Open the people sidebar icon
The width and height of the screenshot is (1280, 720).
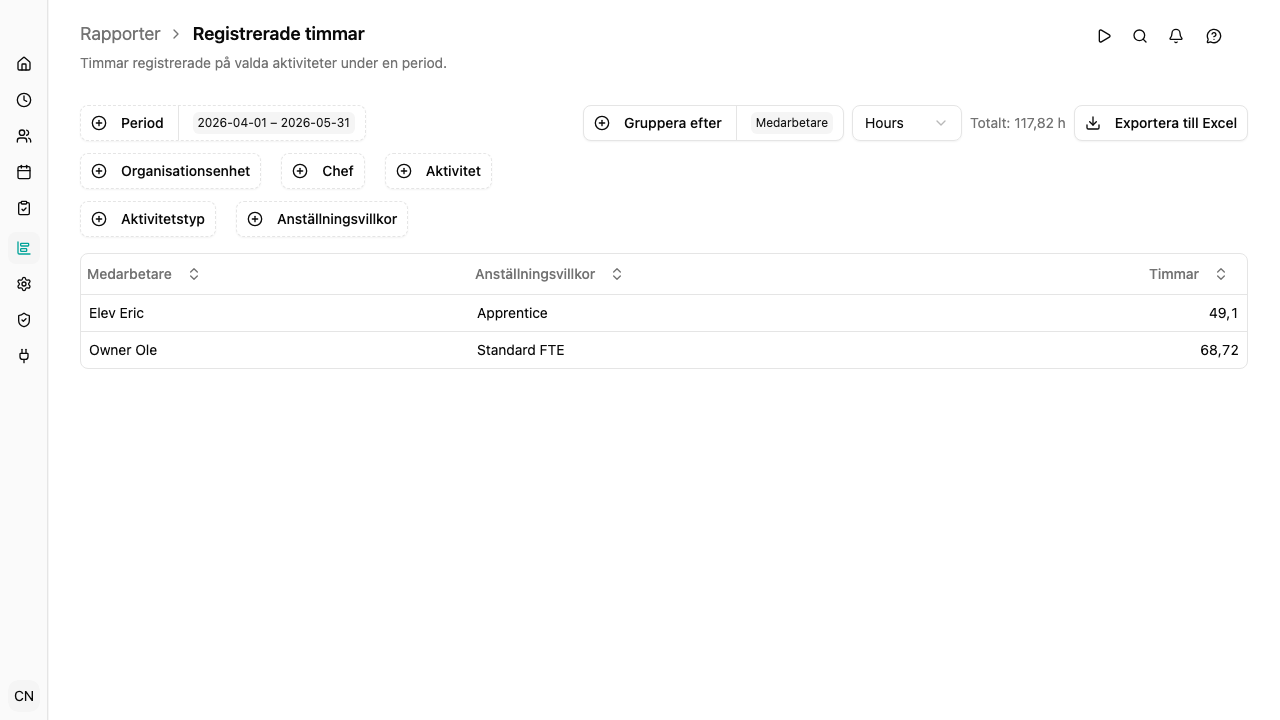click(x=24, y=136)
